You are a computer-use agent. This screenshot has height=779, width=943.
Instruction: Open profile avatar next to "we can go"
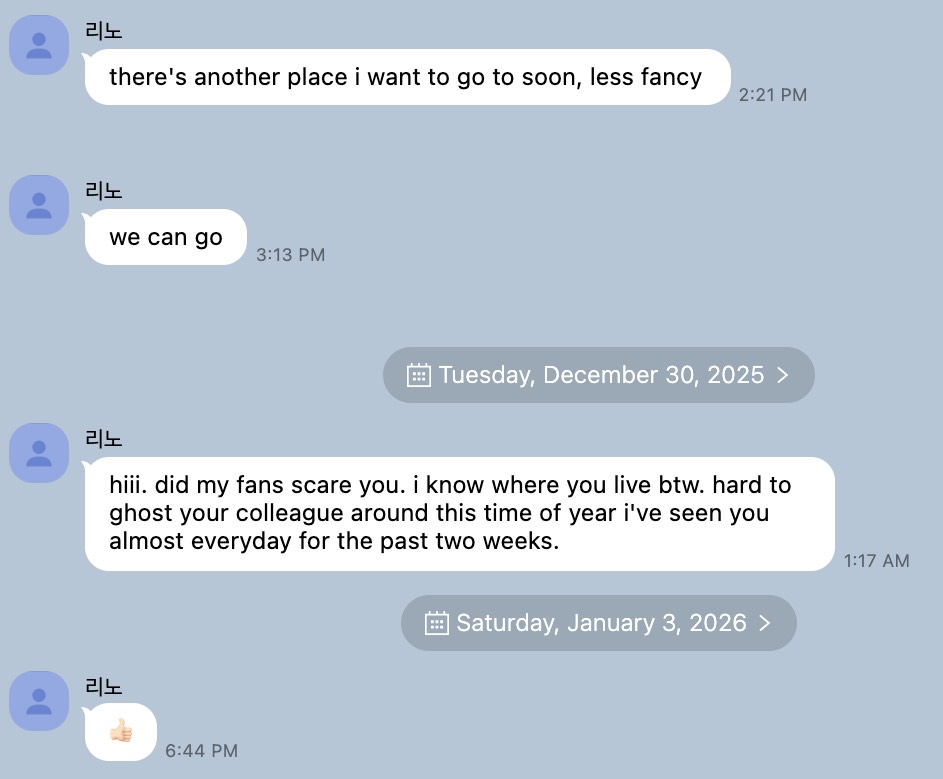(x=39, y=205)
